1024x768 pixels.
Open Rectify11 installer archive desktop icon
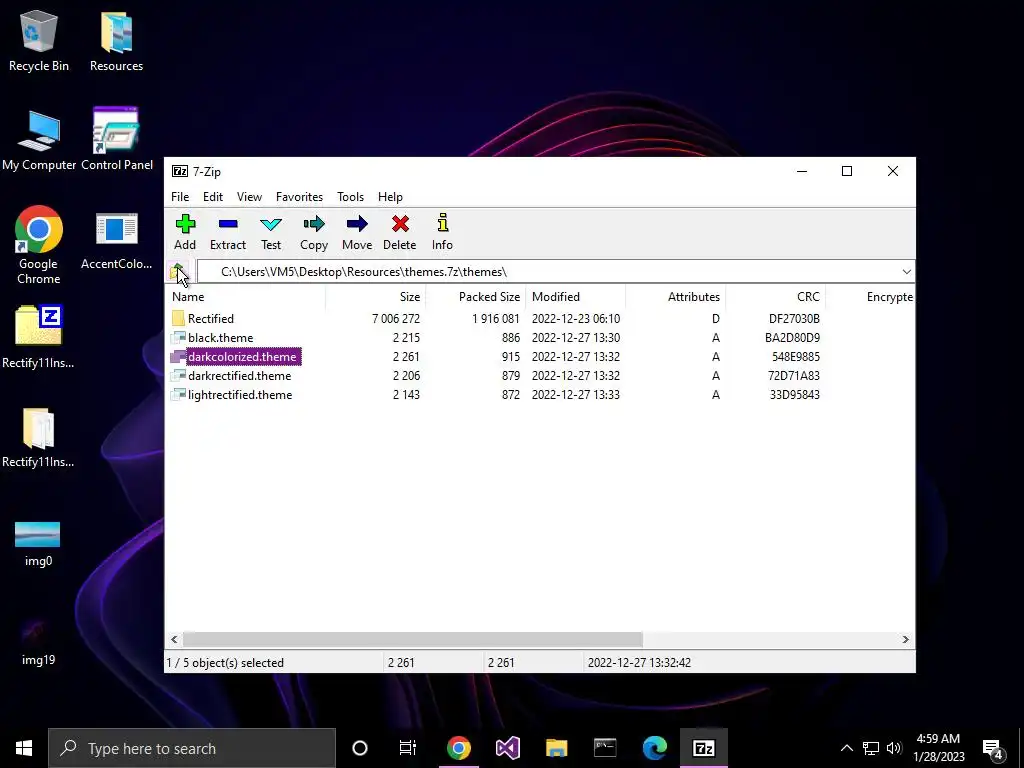(38, 337)
